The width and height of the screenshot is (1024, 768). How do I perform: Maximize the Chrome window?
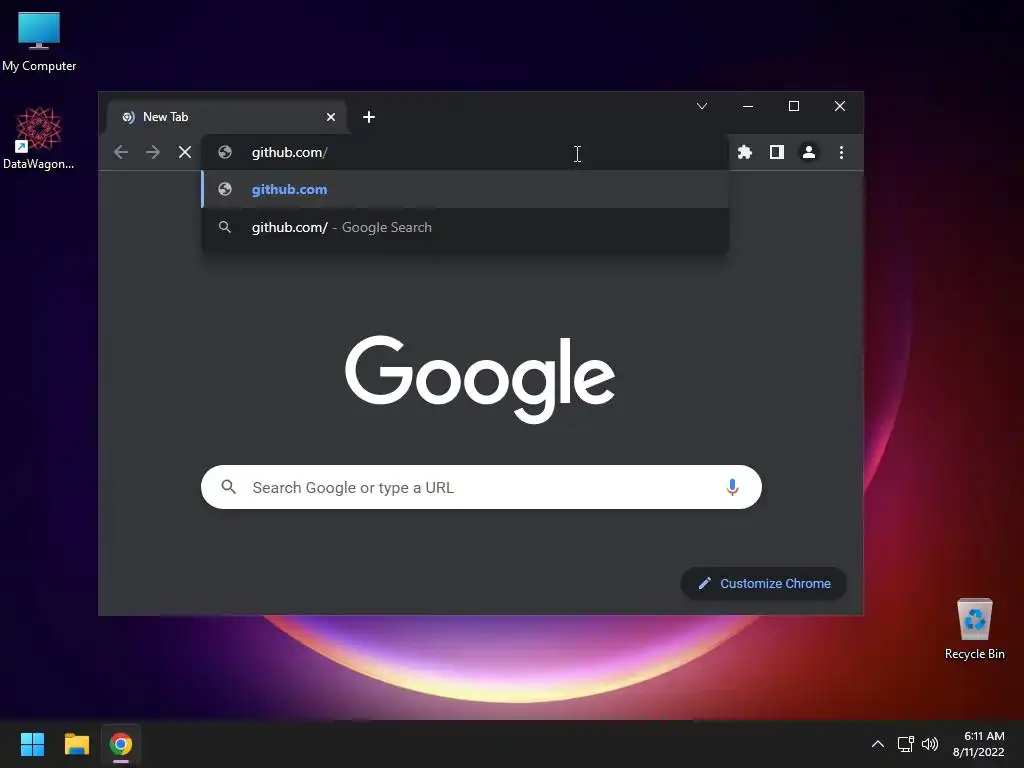click(794, 106)
